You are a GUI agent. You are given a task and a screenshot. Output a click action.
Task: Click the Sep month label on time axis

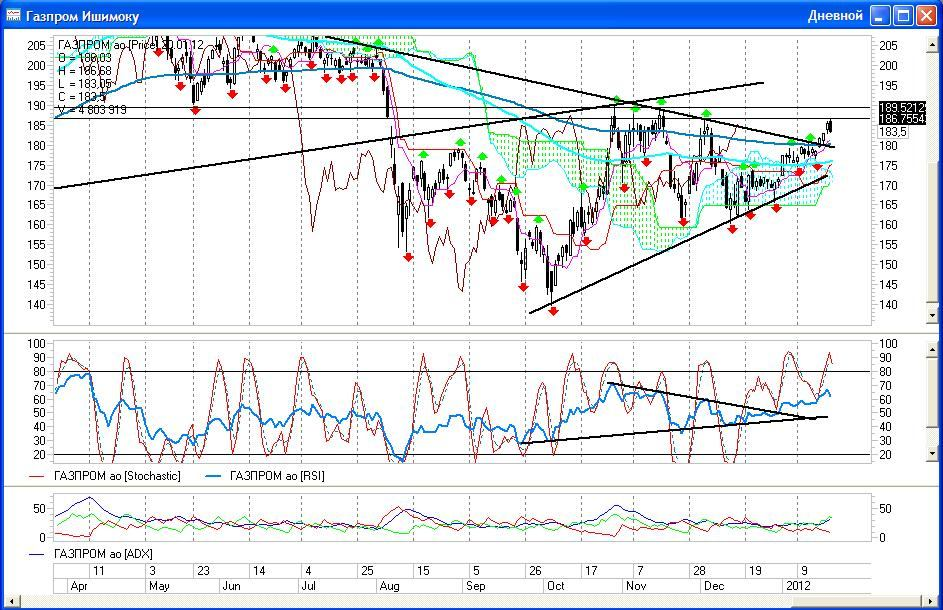476,586
